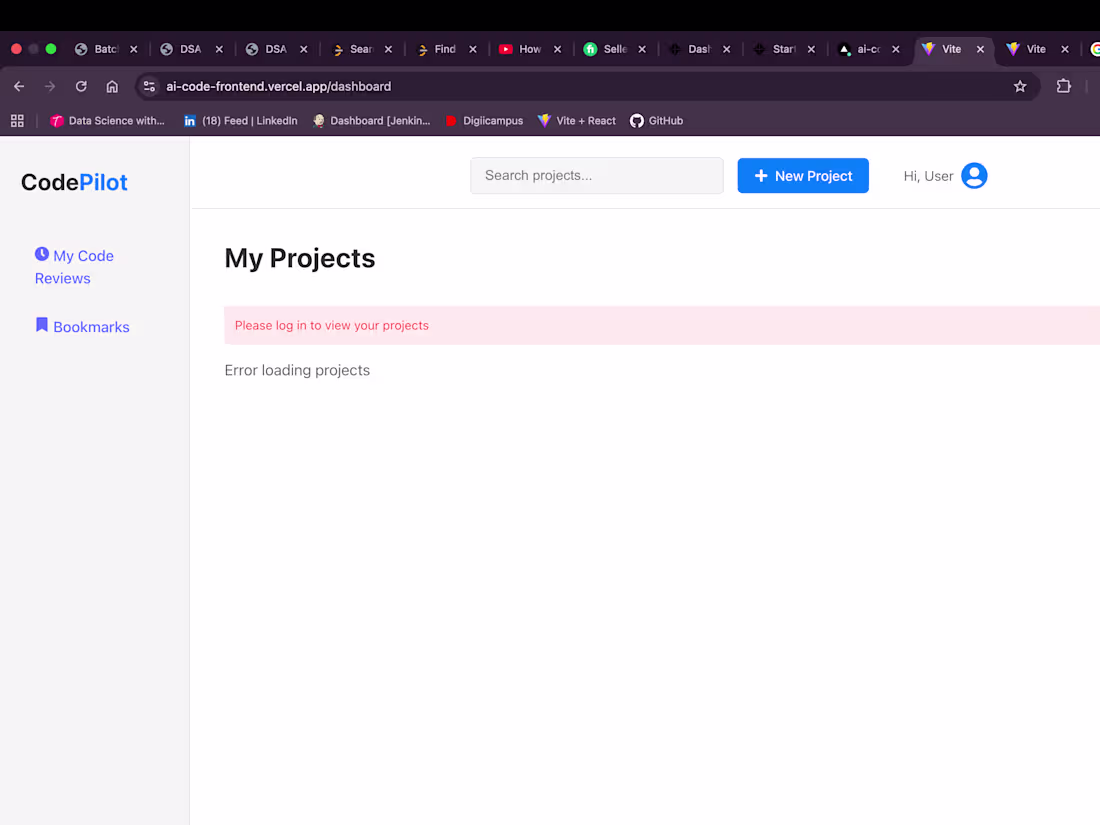Expand the 'Data Science with...' bookmarks folder

108,120
